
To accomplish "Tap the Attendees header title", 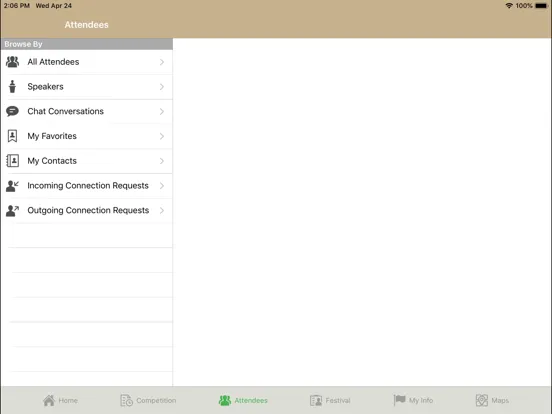I will point(86,25).
